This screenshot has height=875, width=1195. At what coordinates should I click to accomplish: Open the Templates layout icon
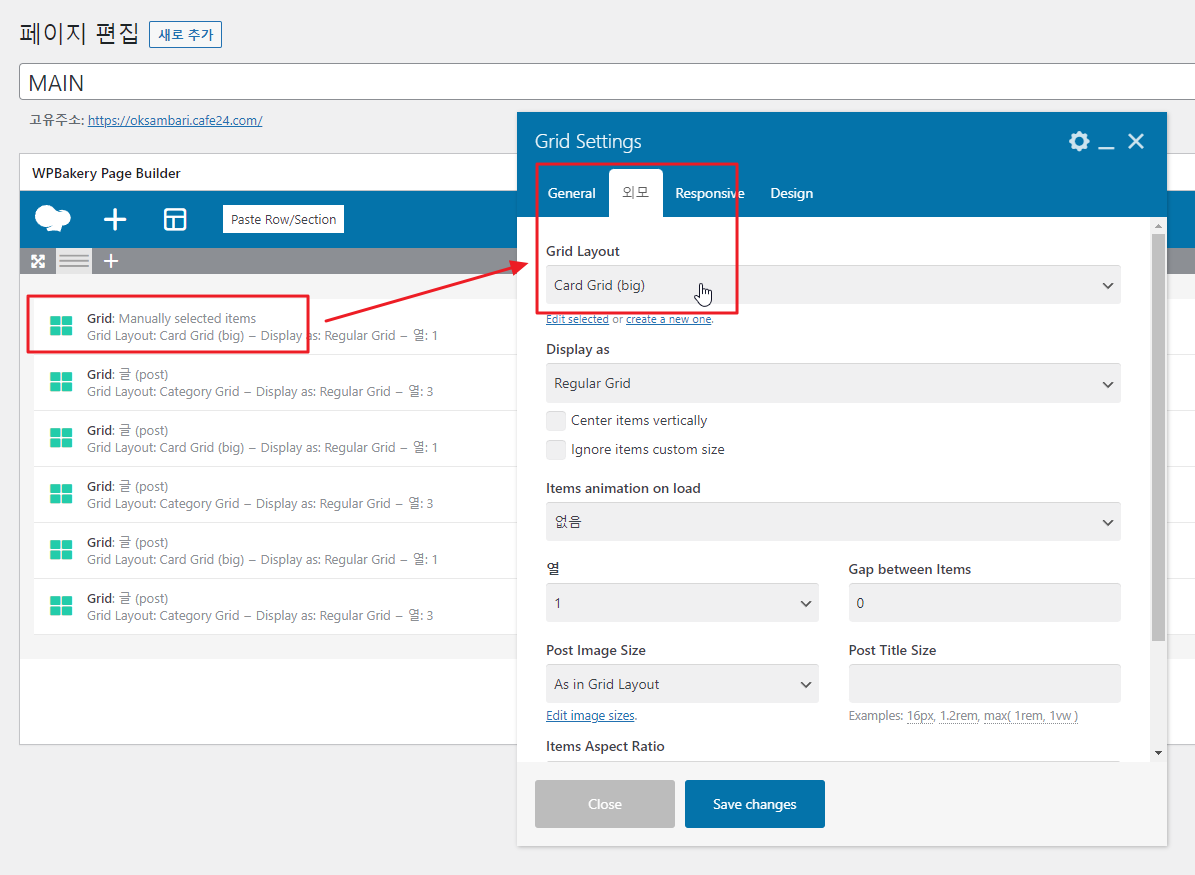point(175,220)
